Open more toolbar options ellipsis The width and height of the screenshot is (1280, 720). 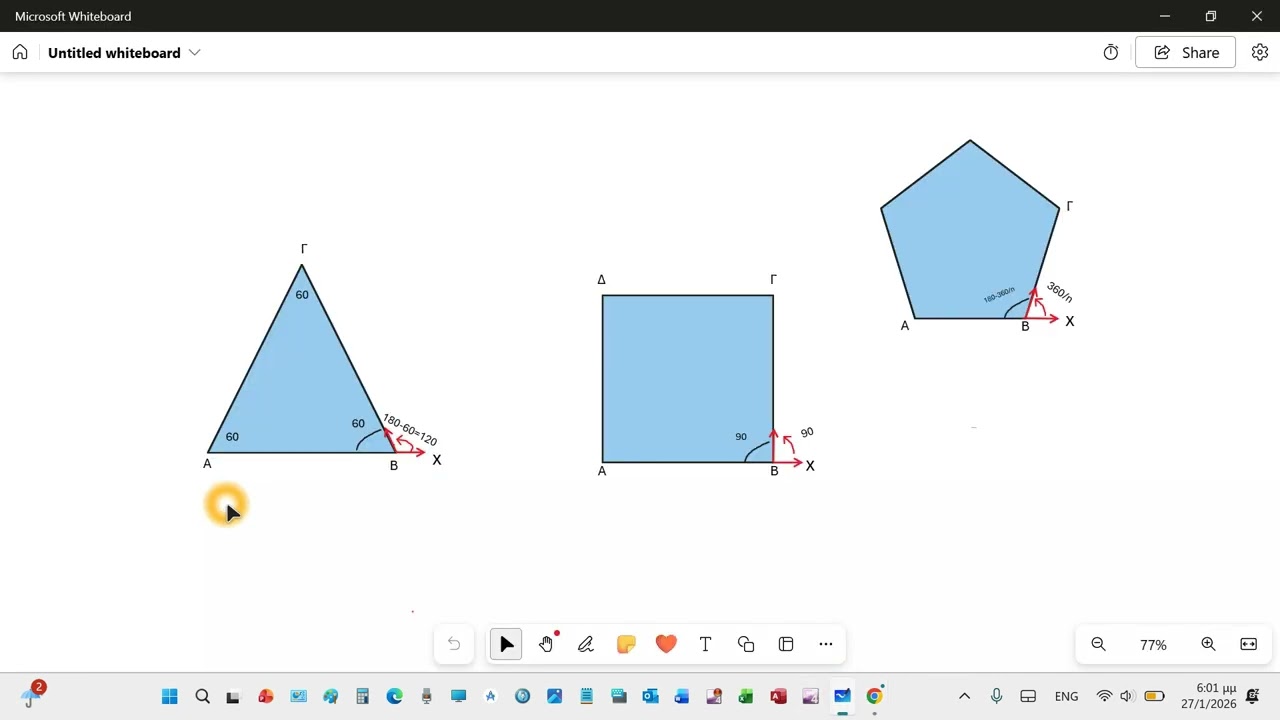tap(826, 644)
